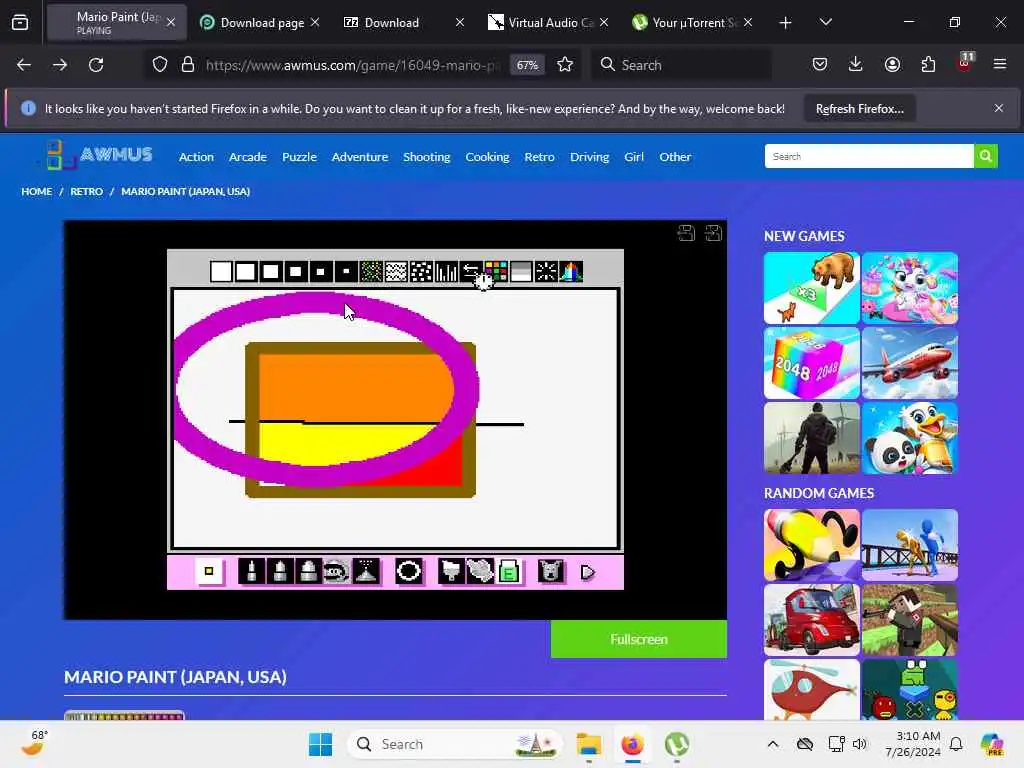Open File Explorer from the taskbar
1024x768 pixels.
(588, 744)
